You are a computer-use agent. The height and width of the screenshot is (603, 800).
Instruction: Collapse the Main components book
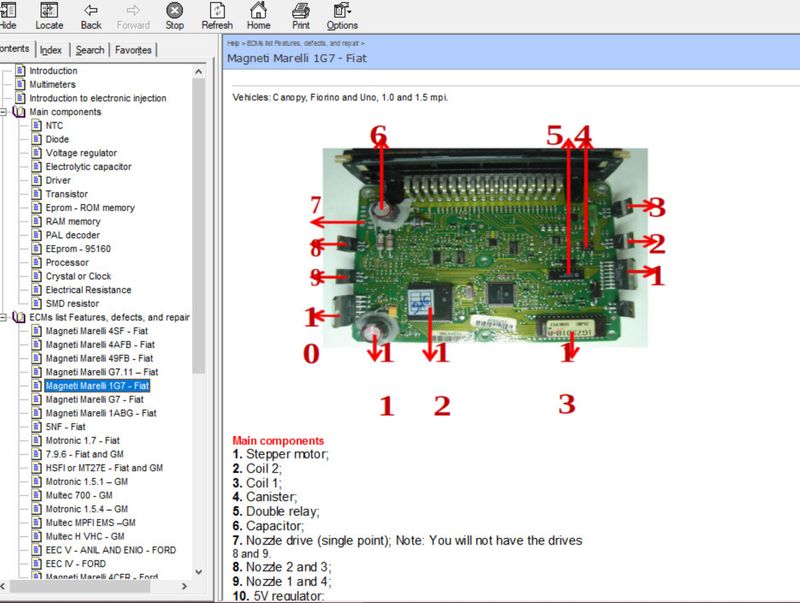[x=5, y=112]
